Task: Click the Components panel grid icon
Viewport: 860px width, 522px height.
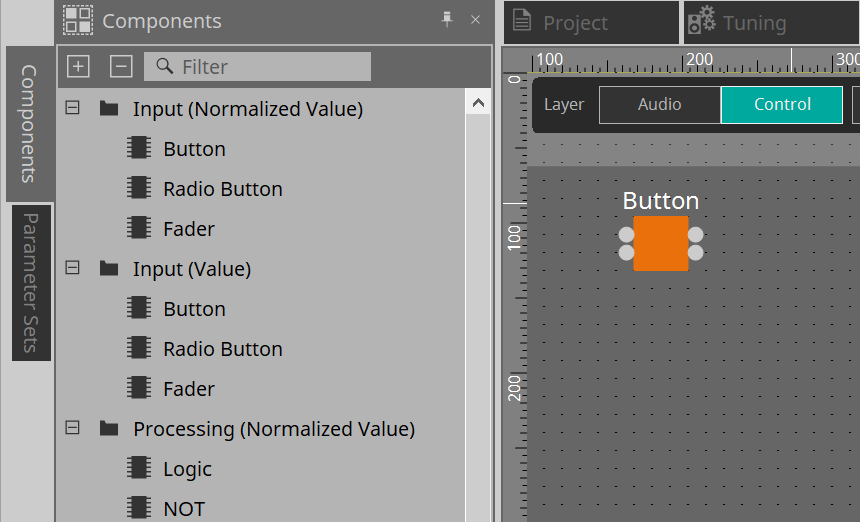Action: [x=78, y=20]
